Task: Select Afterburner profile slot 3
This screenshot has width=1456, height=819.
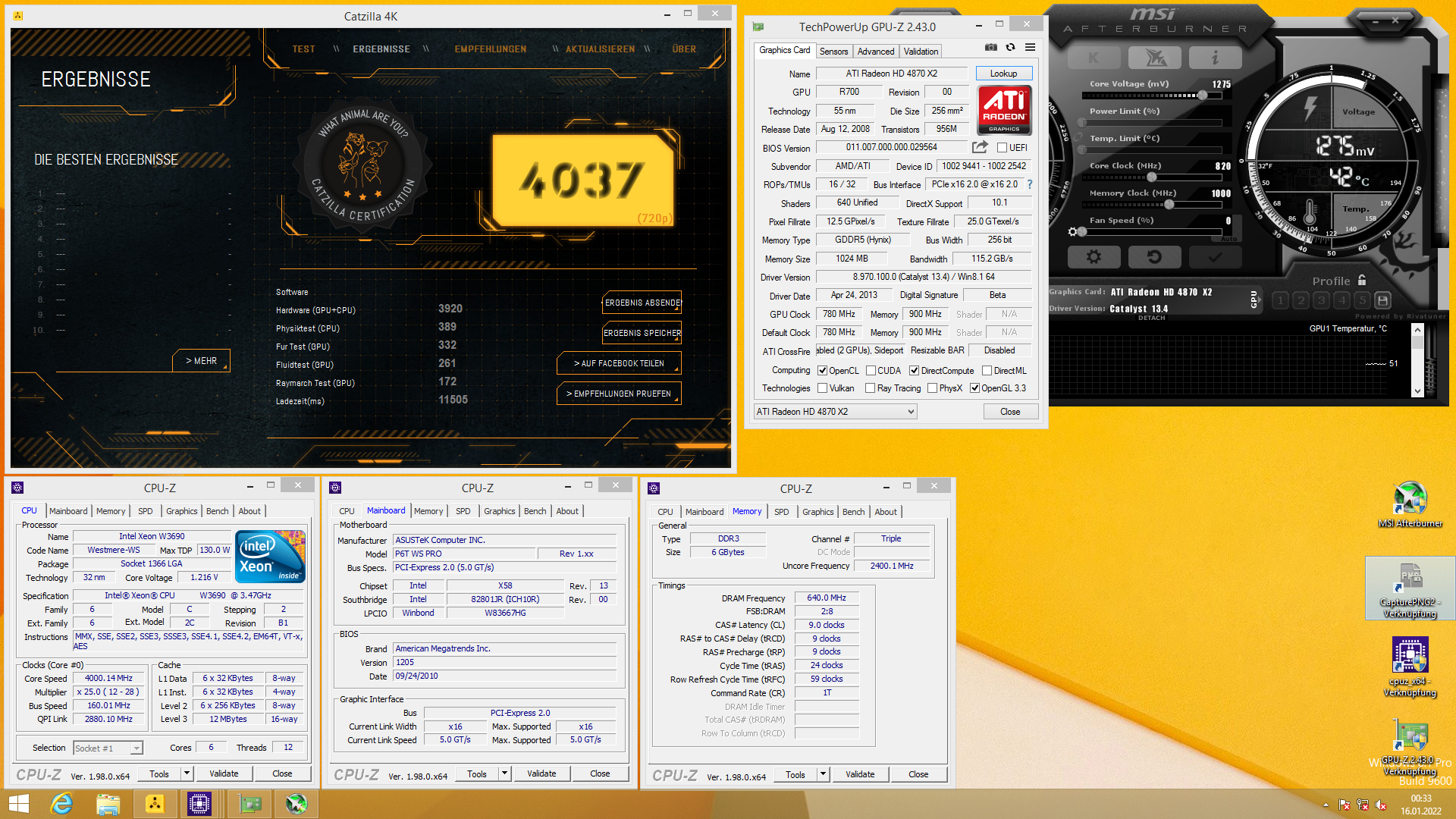Action: (1321, 300)
